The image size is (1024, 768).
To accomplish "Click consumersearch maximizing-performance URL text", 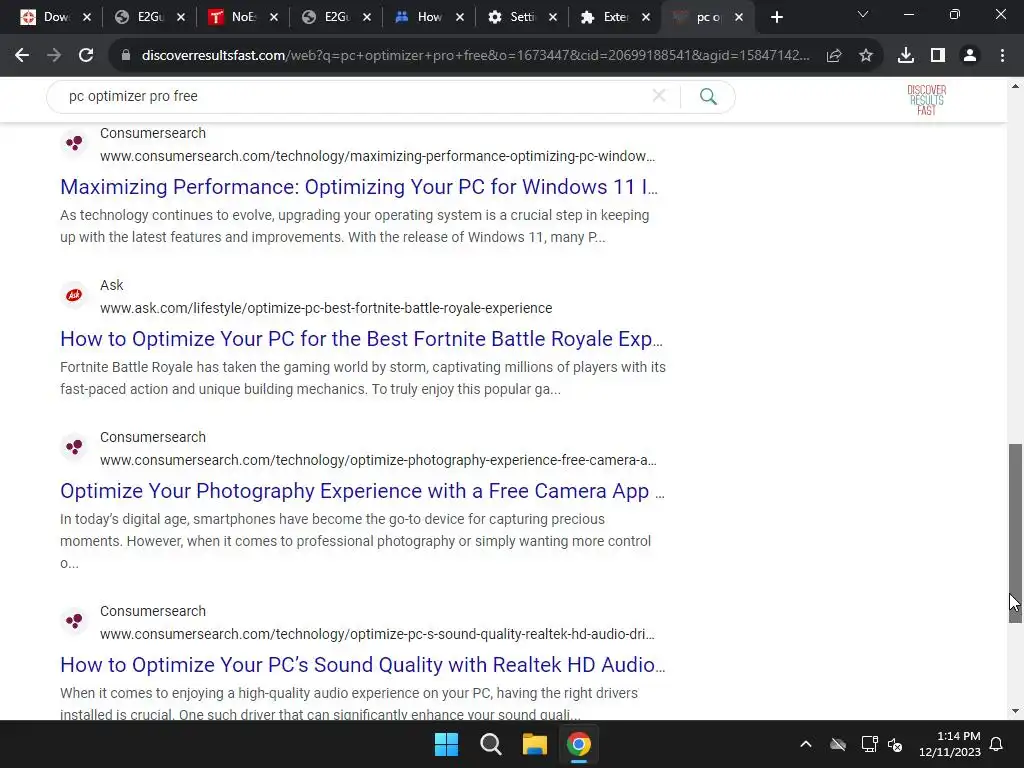I will tap(377, 156).
